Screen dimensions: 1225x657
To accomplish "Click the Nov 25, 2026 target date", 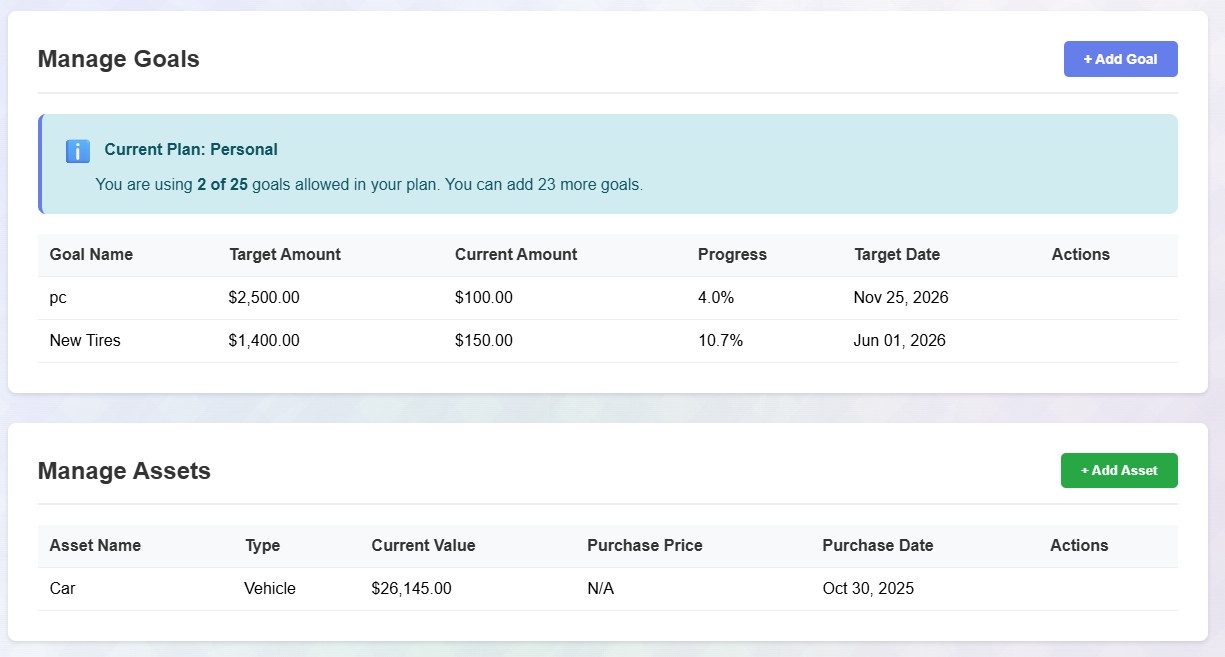I will (x=901, y=297).
